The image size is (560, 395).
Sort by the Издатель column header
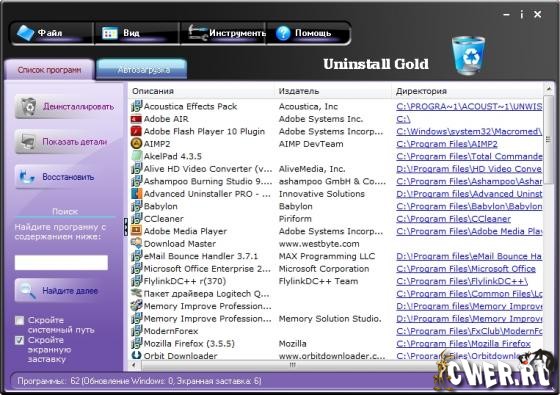[x=333, y=91]
